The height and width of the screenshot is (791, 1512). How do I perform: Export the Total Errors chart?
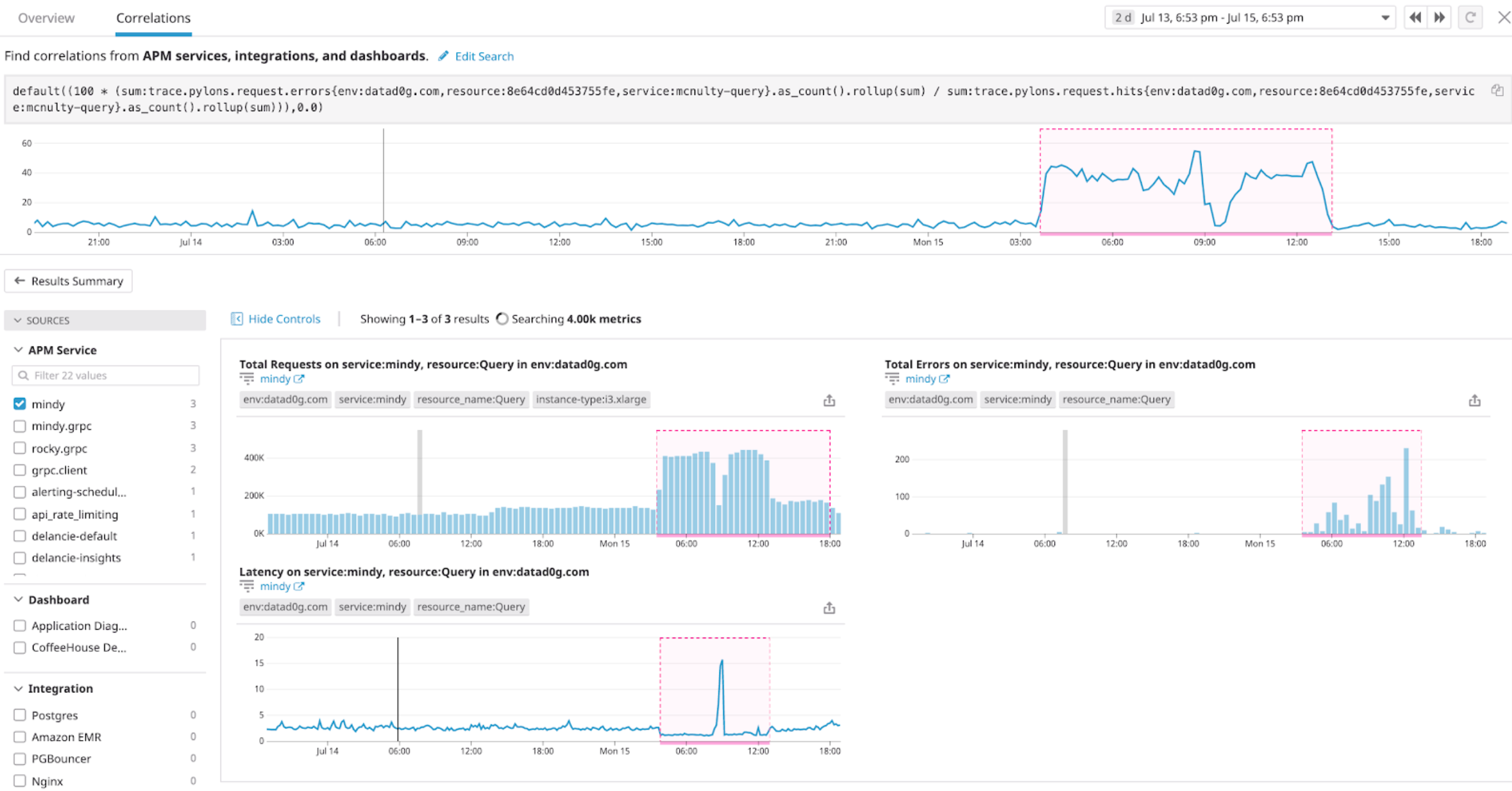click(x=1475, y=400)
